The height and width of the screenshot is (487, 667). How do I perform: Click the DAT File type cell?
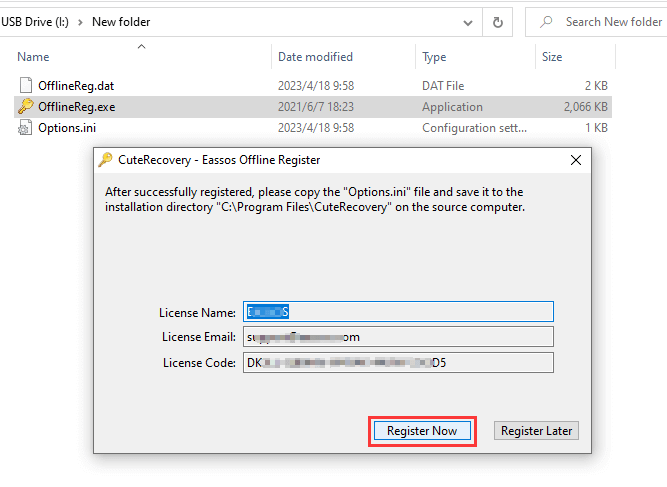[443, 85]
